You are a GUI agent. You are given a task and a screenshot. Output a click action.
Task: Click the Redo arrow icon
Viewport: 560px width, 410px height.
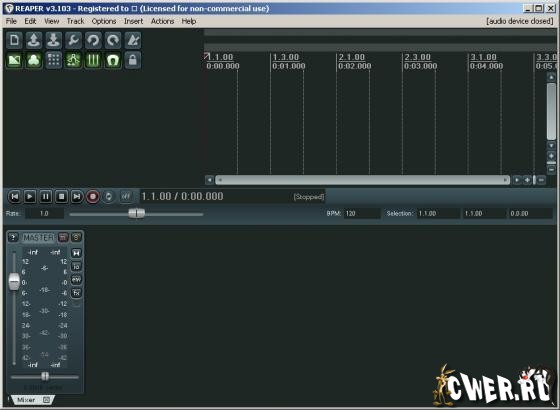[113, 40]
